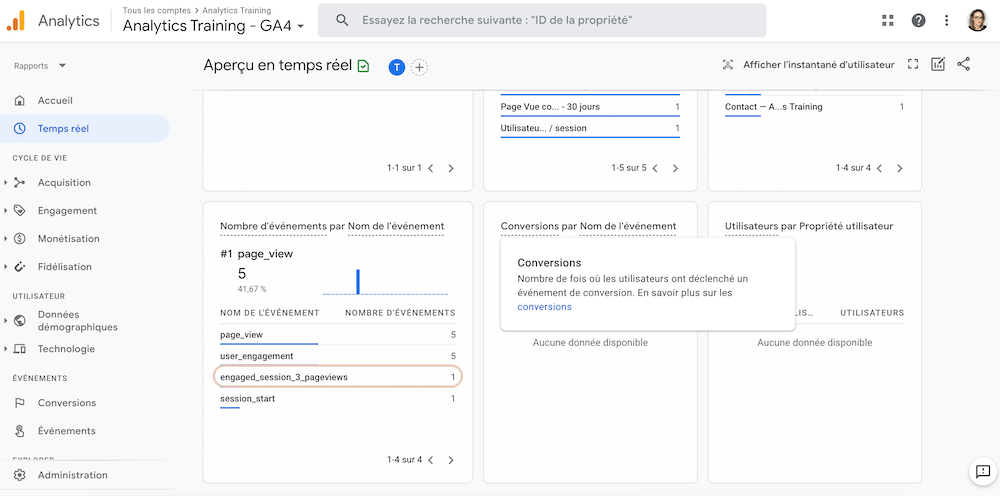Open the Nombre d'événements metric selector
This screenshot has width=1000, height=496.
tap(274, 226)
